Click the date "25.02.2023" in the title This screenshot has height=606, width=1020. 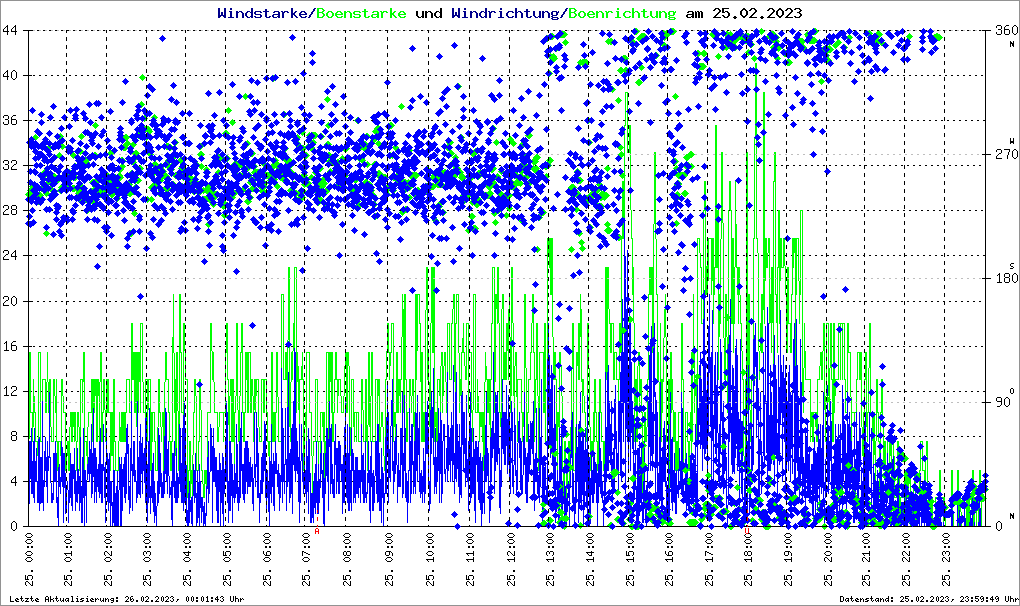(x=757, y=13)
